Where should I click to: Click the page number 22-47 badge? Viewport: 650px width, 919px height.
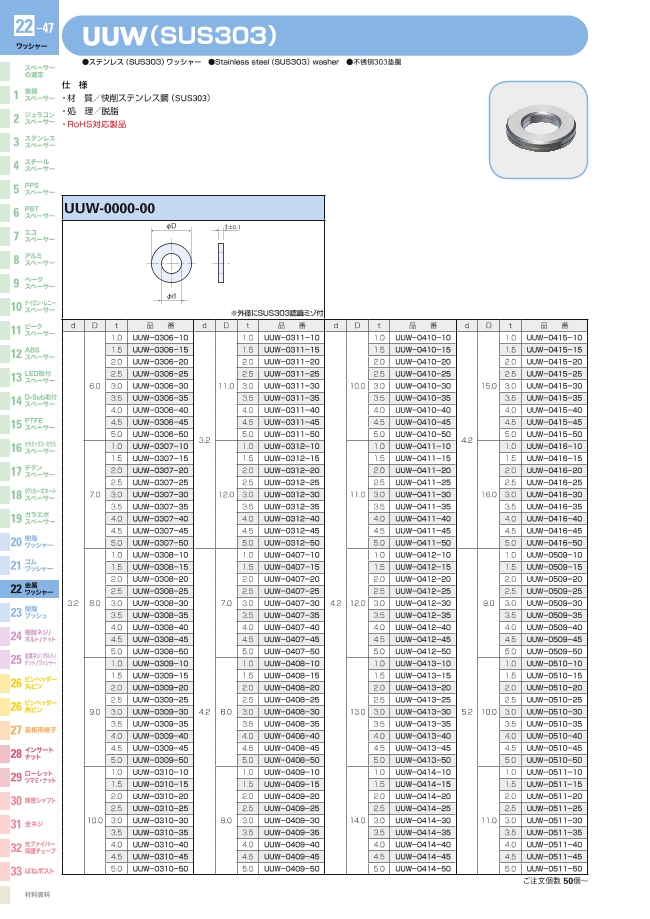[34, 33]
